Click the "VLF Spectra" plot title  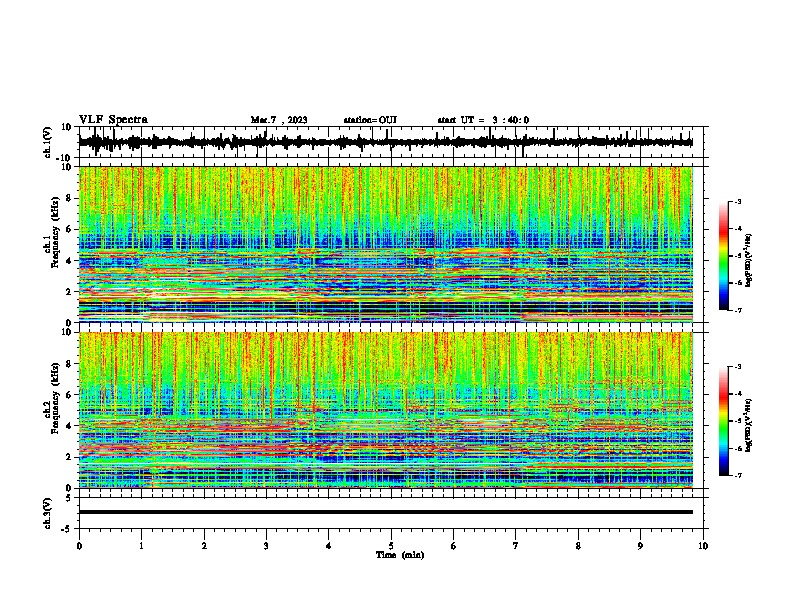113,120
